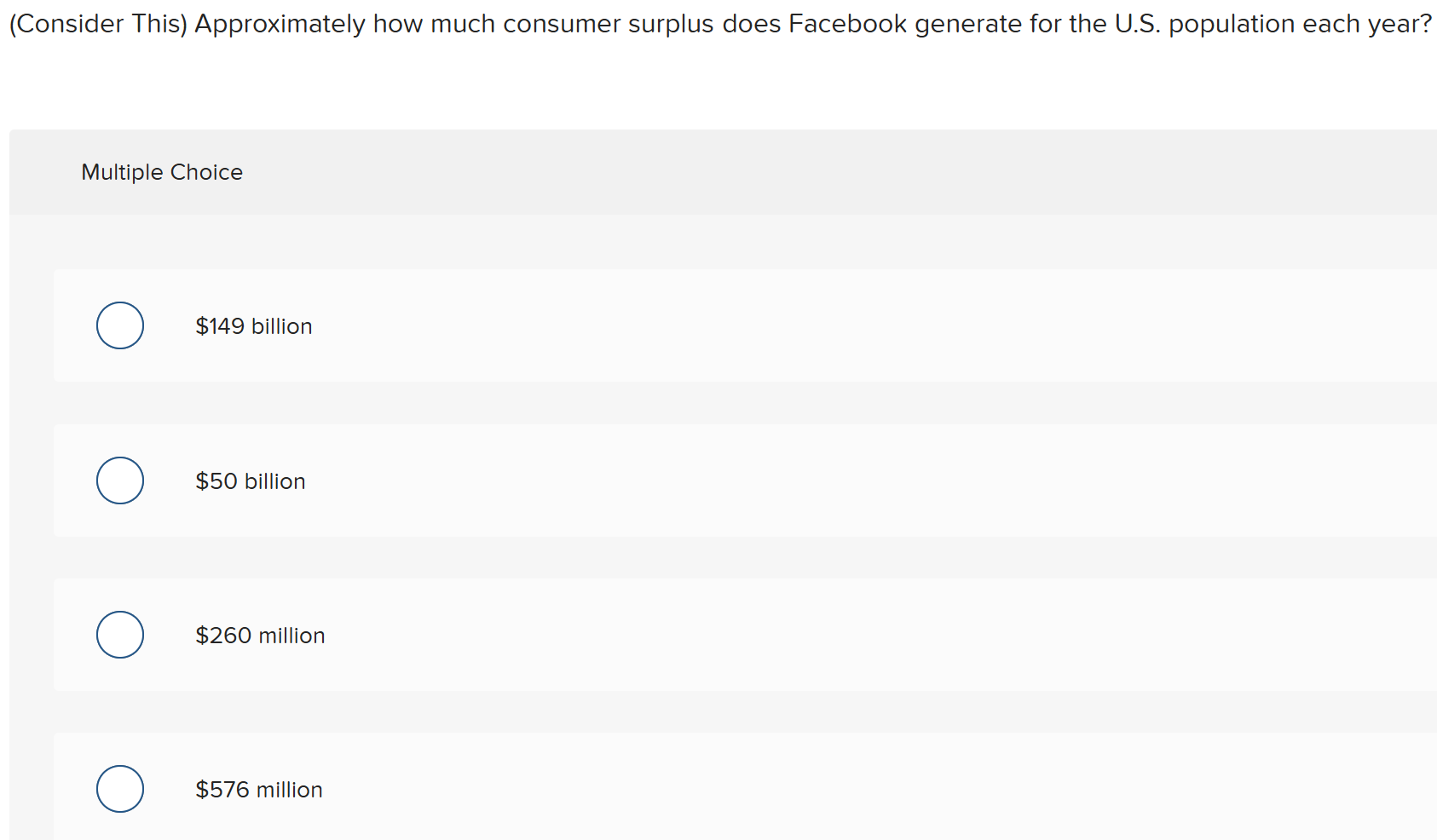Click the $576 million answer text
The width and height of the screenshot is (1437, 840).
point(258,789)
